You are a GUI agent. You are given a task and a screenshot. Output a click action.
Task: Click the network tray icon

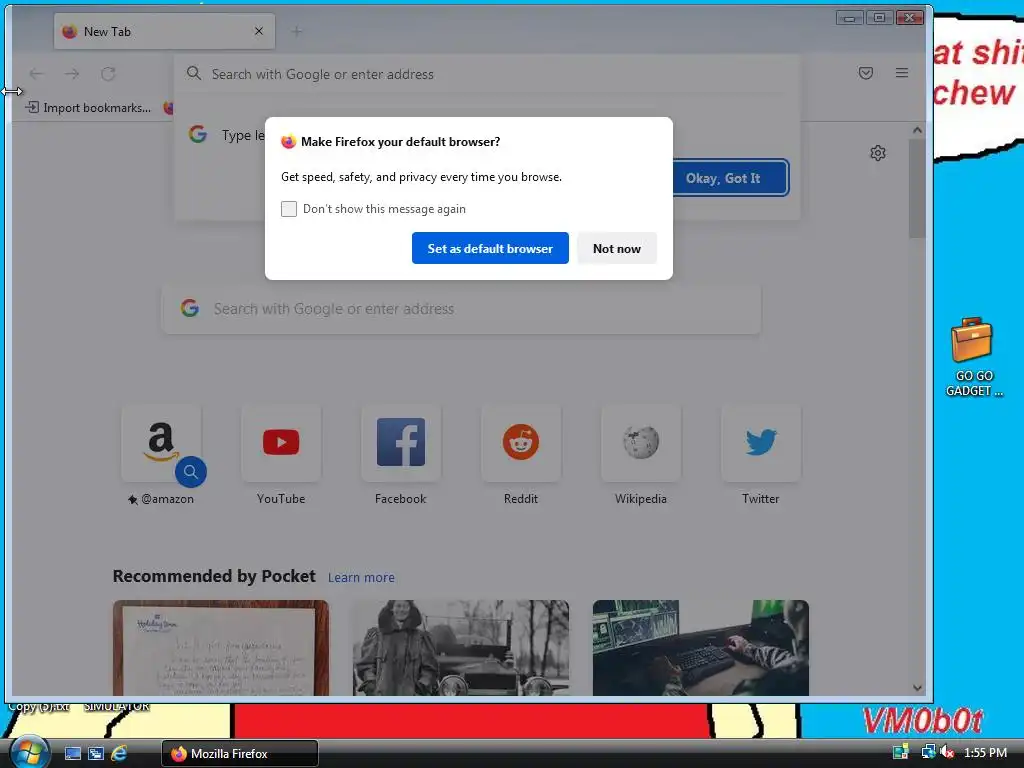[x=927, y=752]
